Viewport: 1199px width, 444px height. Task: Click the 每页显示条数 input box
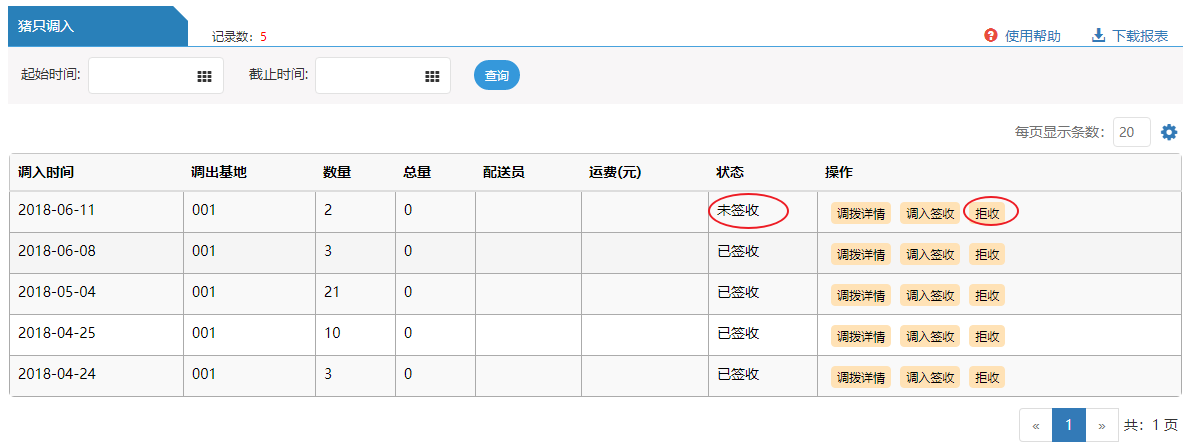coord(1131,132)
